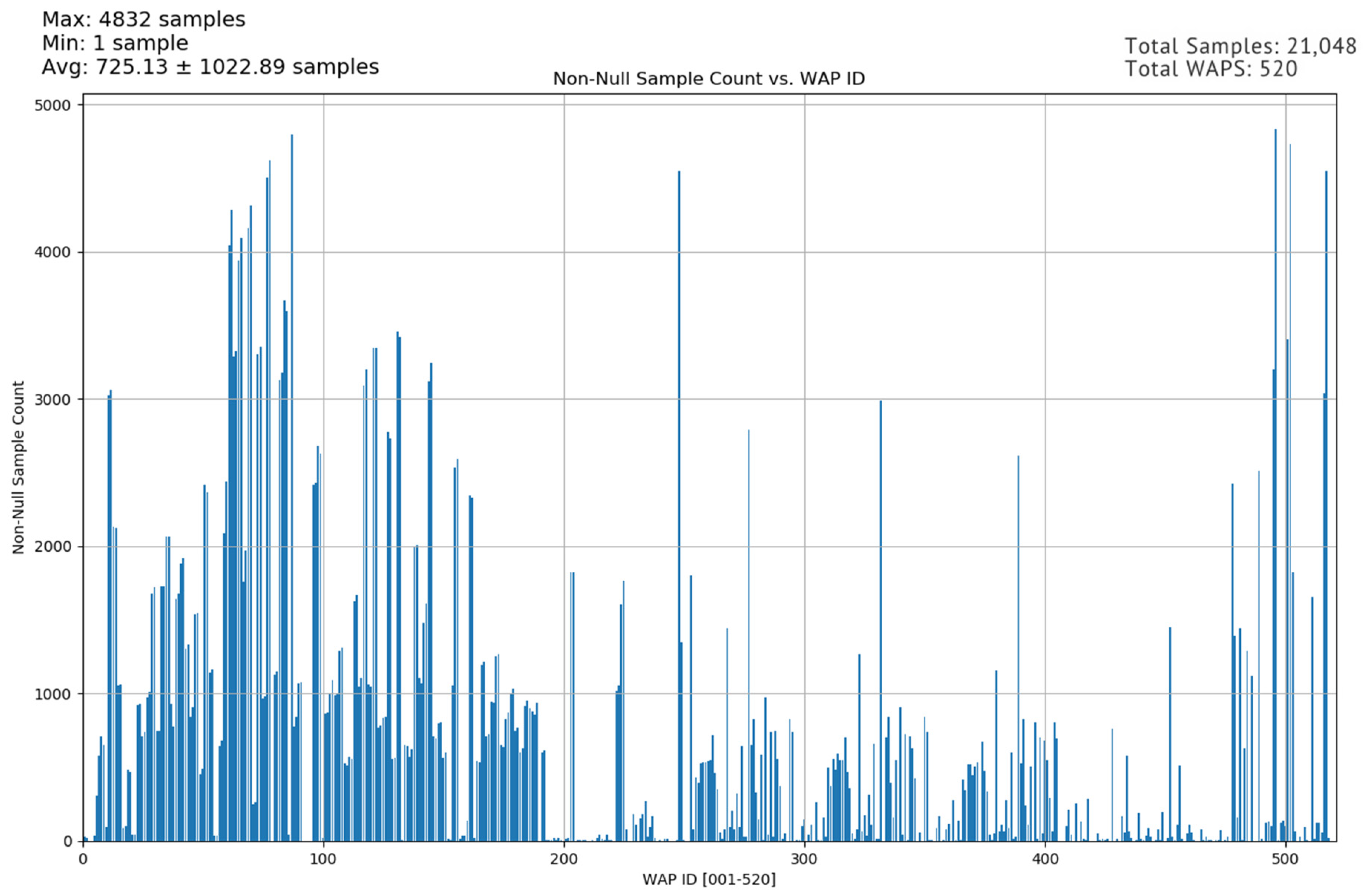The image size is (1365, 896).
Task: Click the 100 tick on the x-axis
Action: [324, 859]
